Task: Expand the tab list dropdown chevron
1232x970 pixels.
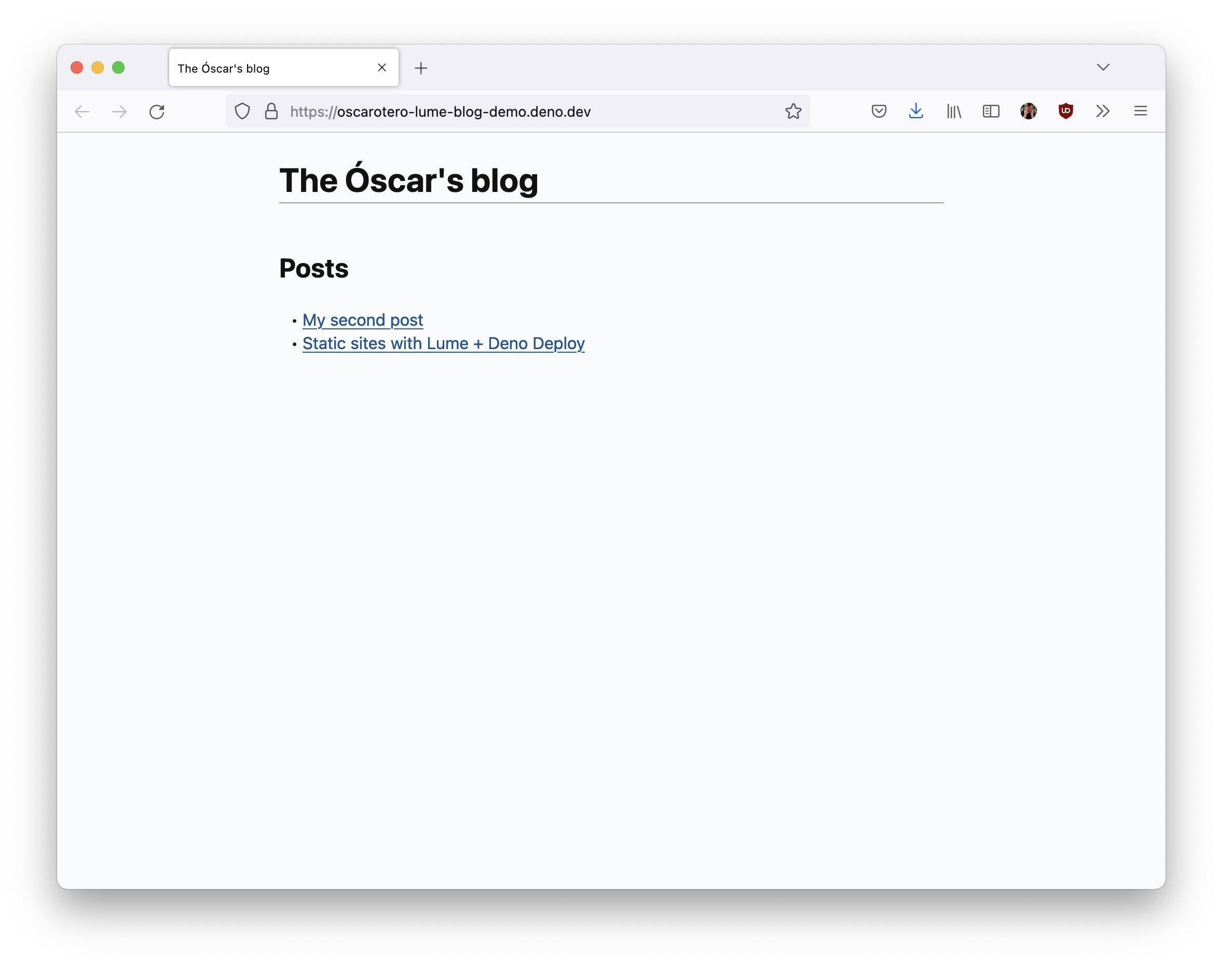Action: (1103, 67)
